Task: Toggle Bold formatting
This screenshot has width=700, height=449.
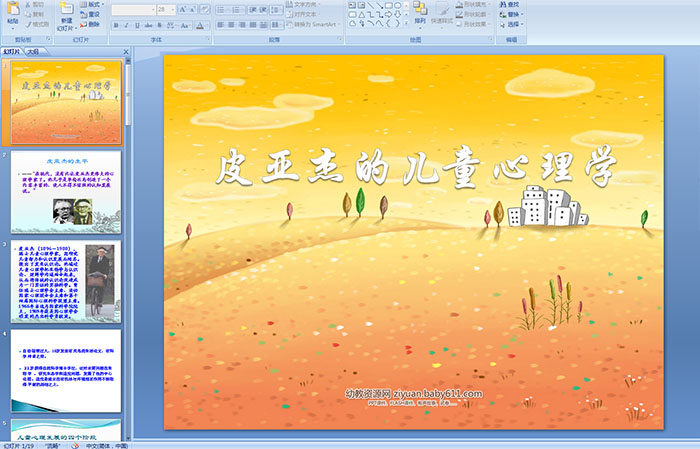Action: 116,26
